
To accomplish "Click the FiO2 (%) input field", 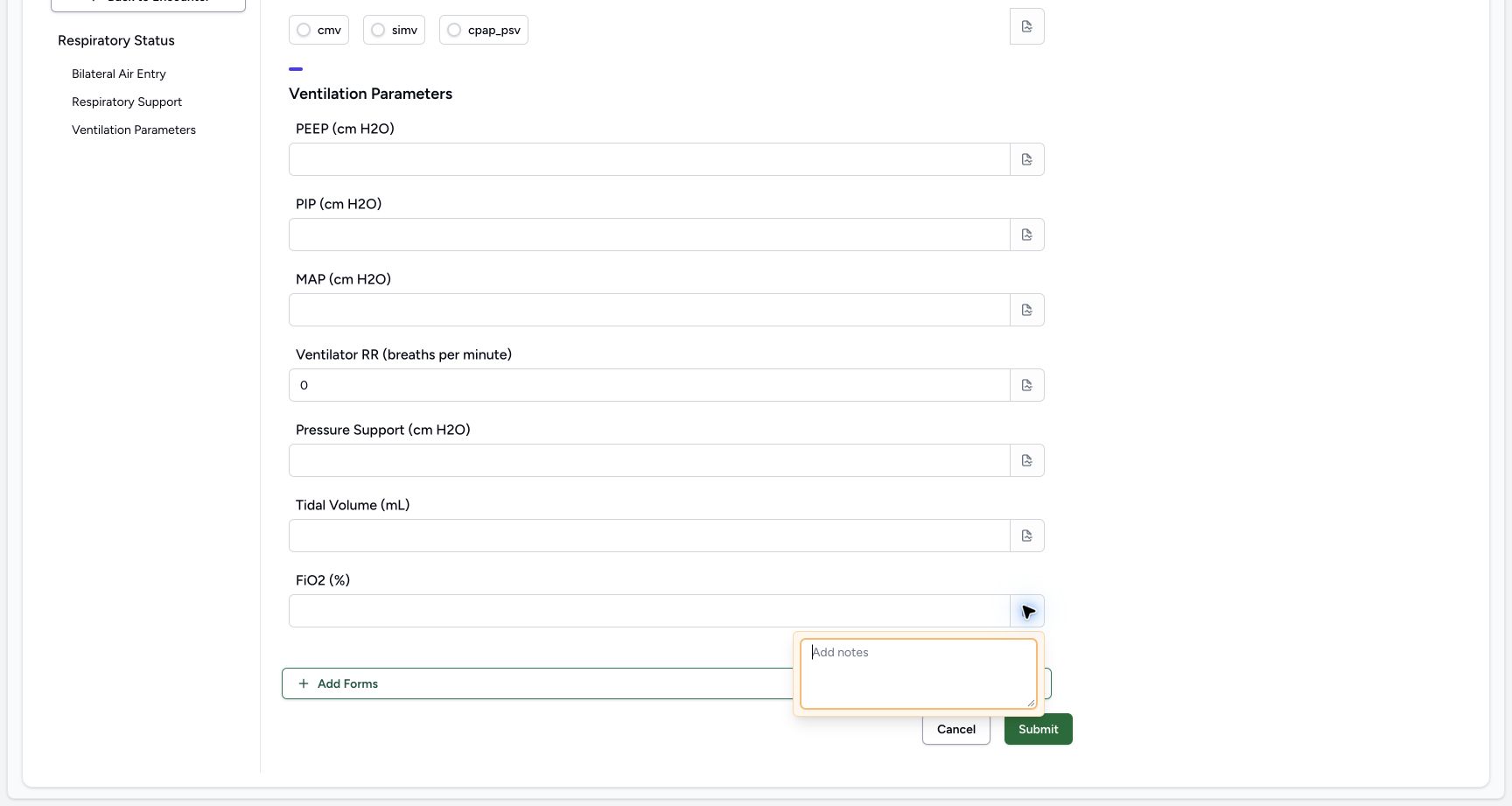I will click(649, 611).
